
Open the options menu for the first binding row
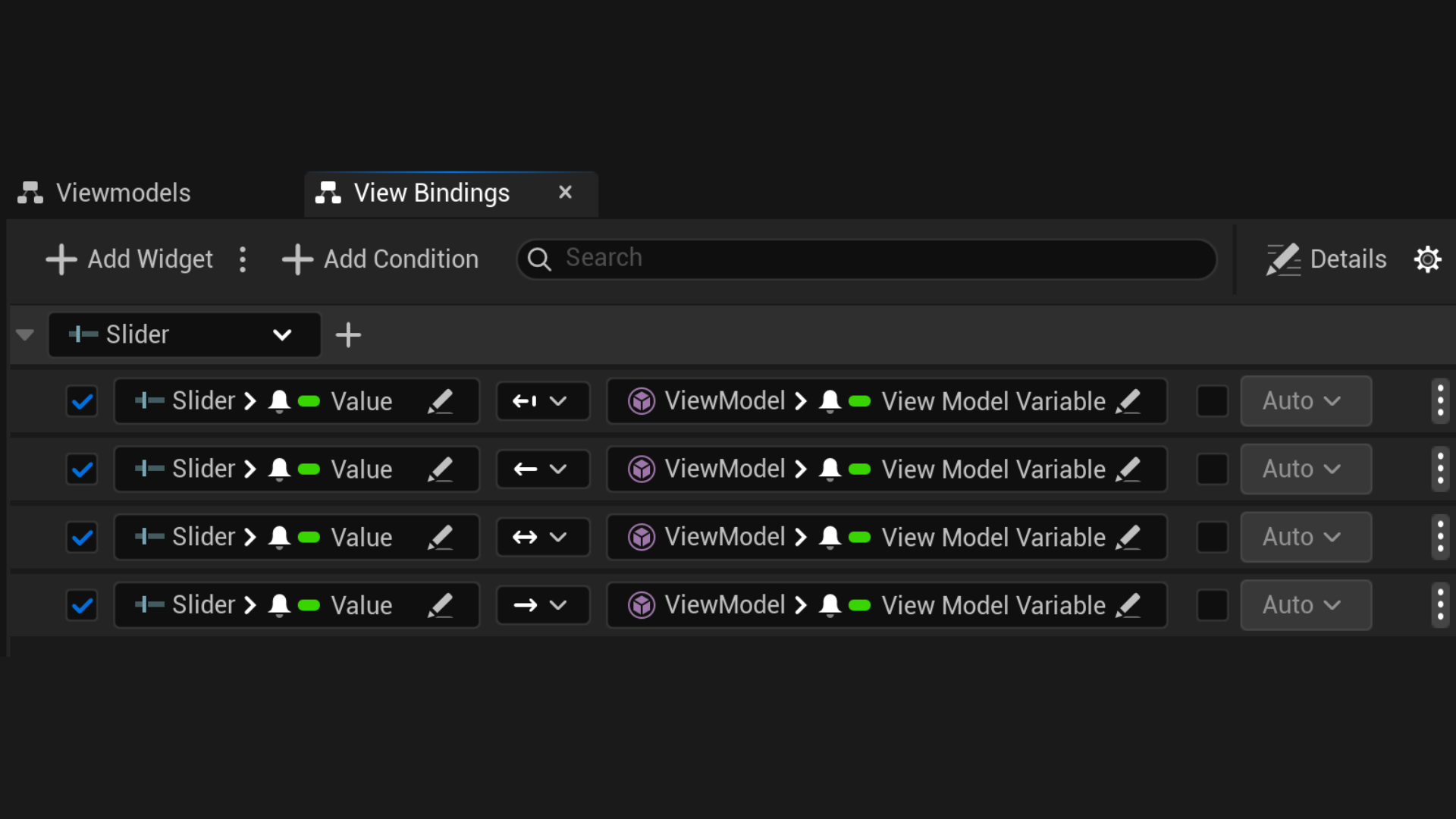point(1439,401)
